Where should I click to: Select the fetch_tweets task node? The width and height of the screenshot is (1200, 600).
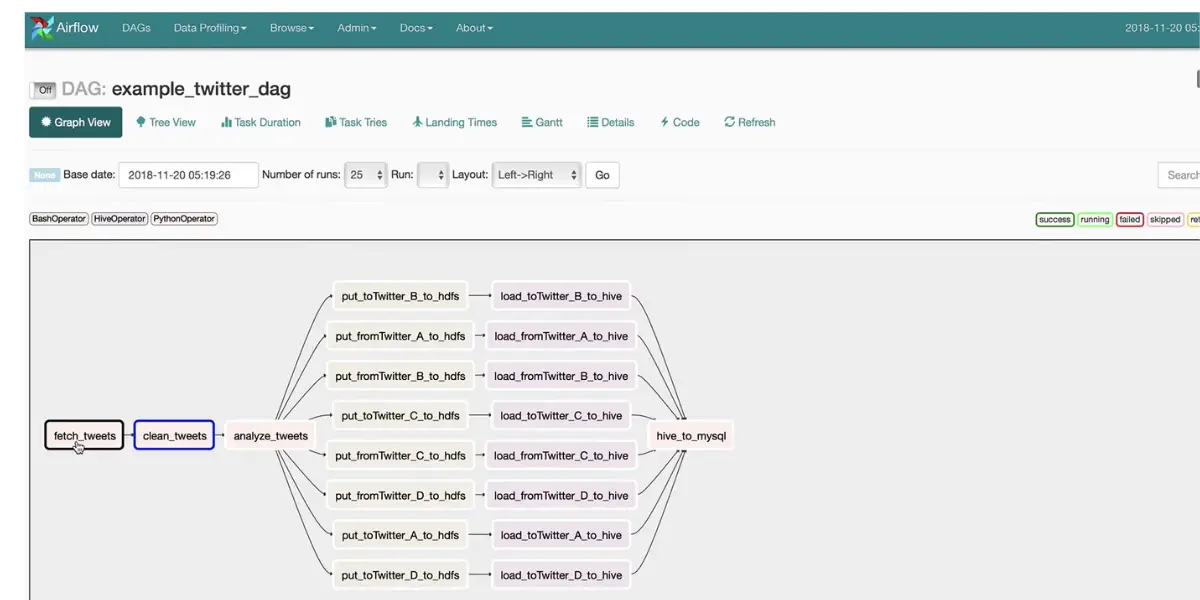(85, 435)
